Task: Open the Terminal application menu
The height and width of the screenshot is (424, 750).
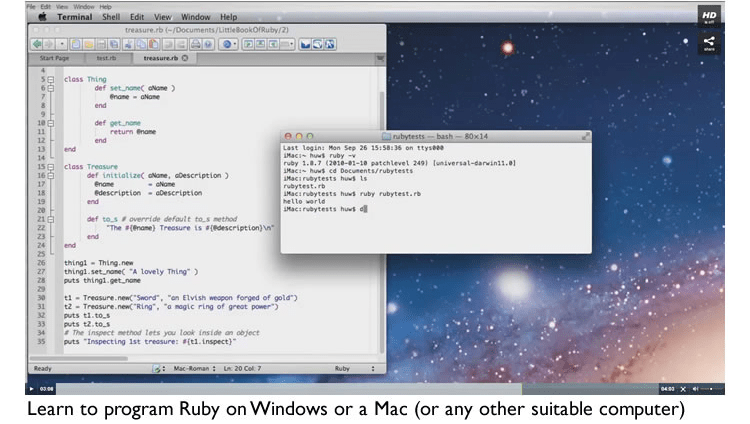Action: click(x=75, y=17)
